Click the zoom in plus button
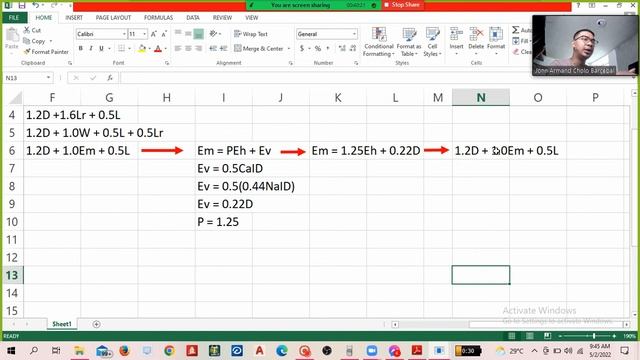Viewport: 640px width, 360px height. [614, 336]
